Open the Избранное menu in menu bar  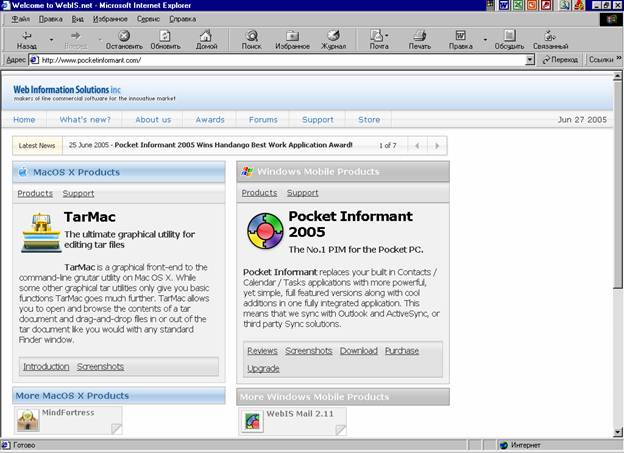click(110, 19)
